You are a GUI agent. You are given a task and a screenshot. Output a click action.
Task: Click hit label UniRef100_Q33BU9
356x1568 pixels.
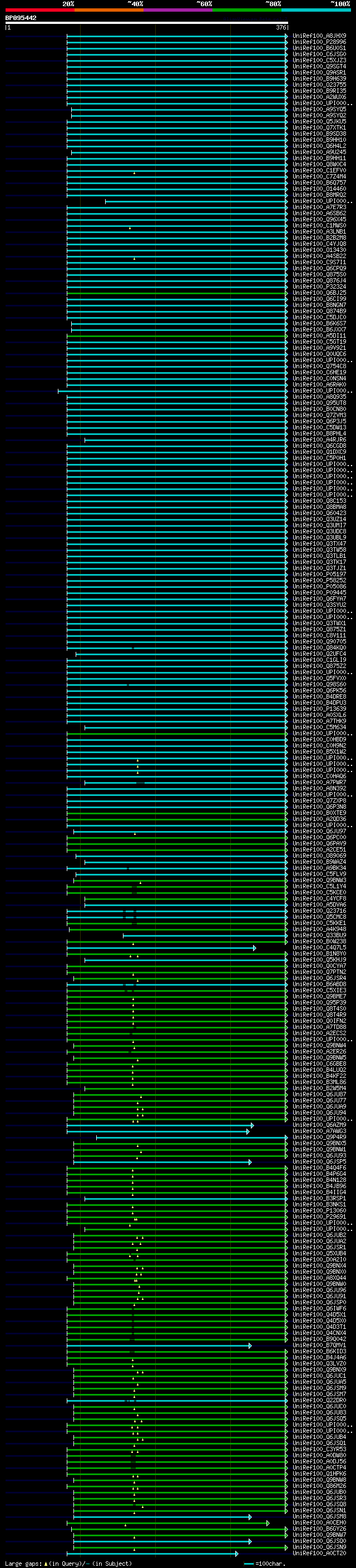[319, 936]
